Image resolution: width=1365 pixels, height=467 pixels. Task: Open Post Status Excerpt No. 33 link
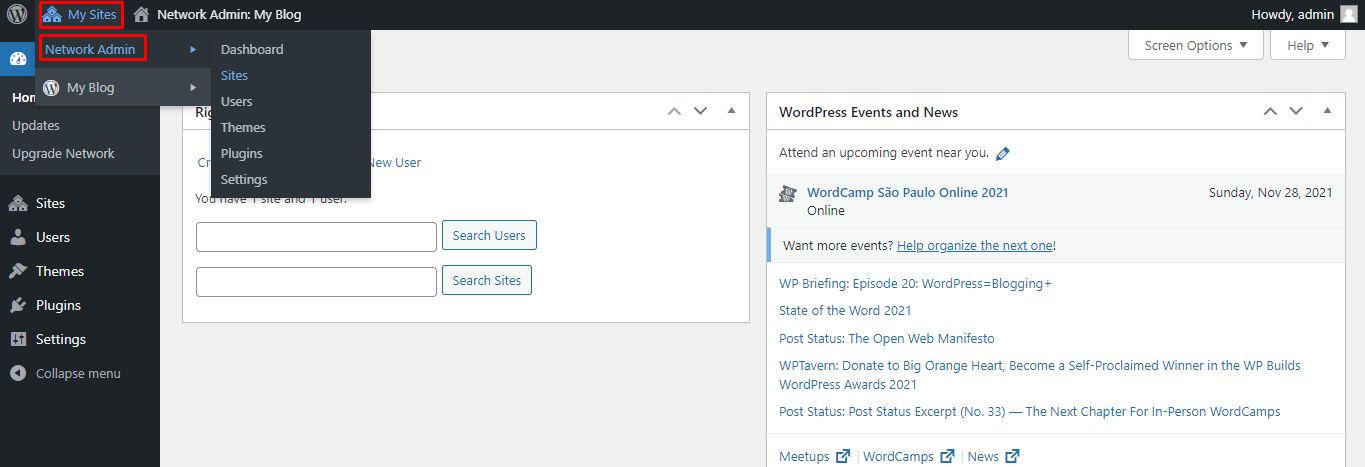coord(1030,411)
